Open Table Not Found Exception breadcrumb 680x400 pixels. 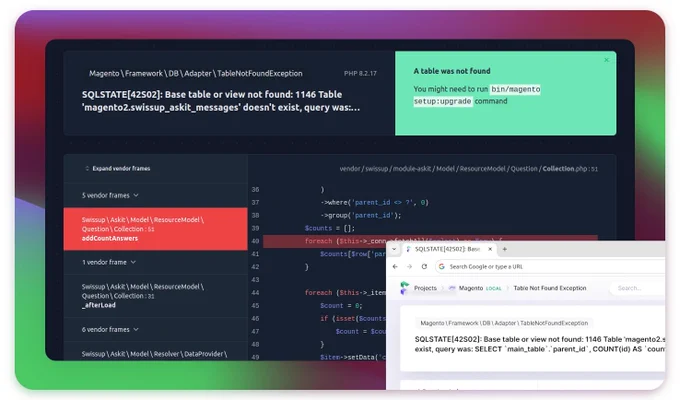(549, 288)
